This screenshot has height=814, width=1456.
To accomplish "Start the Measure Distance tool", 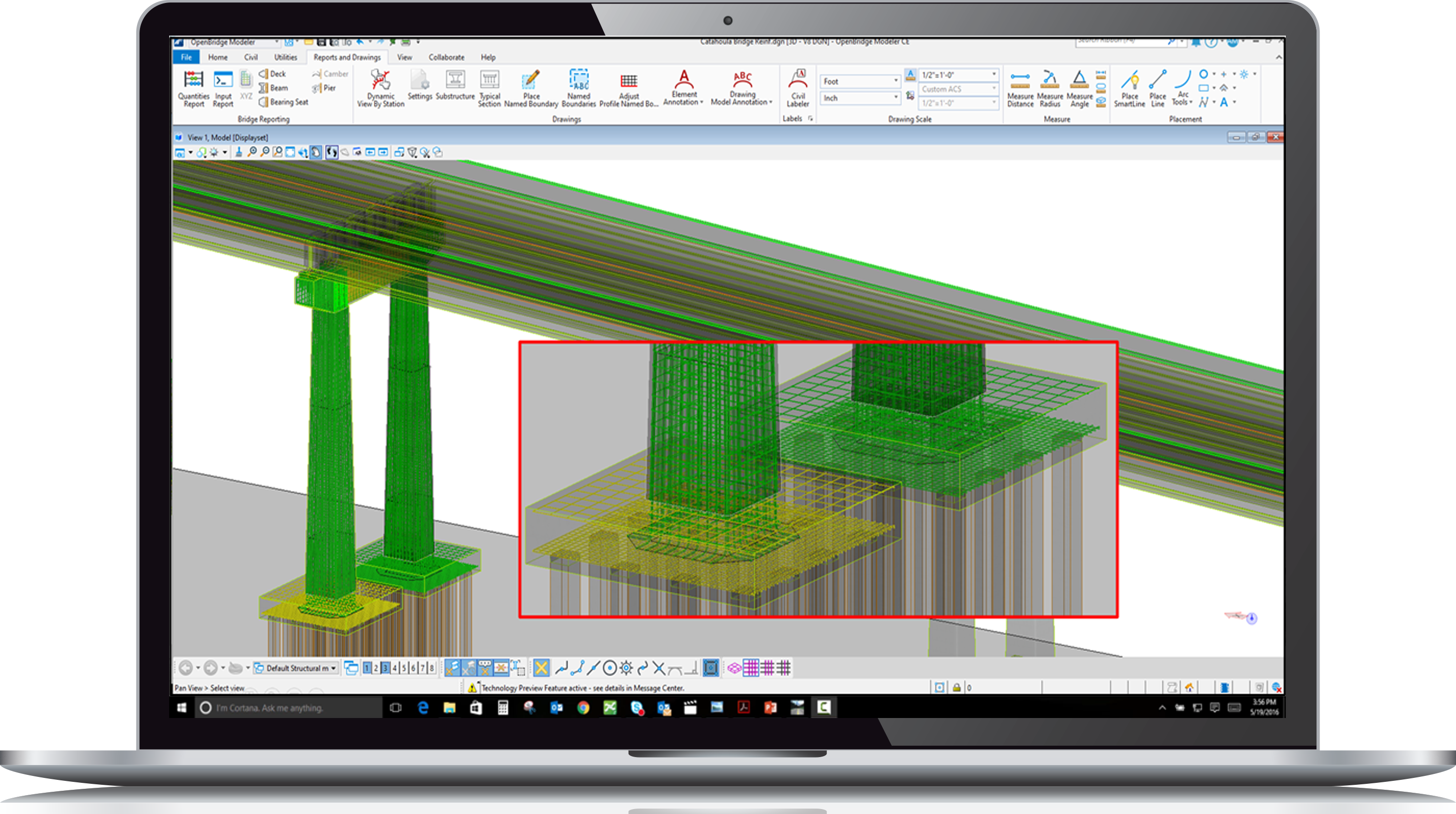I will click(1021, 88).
